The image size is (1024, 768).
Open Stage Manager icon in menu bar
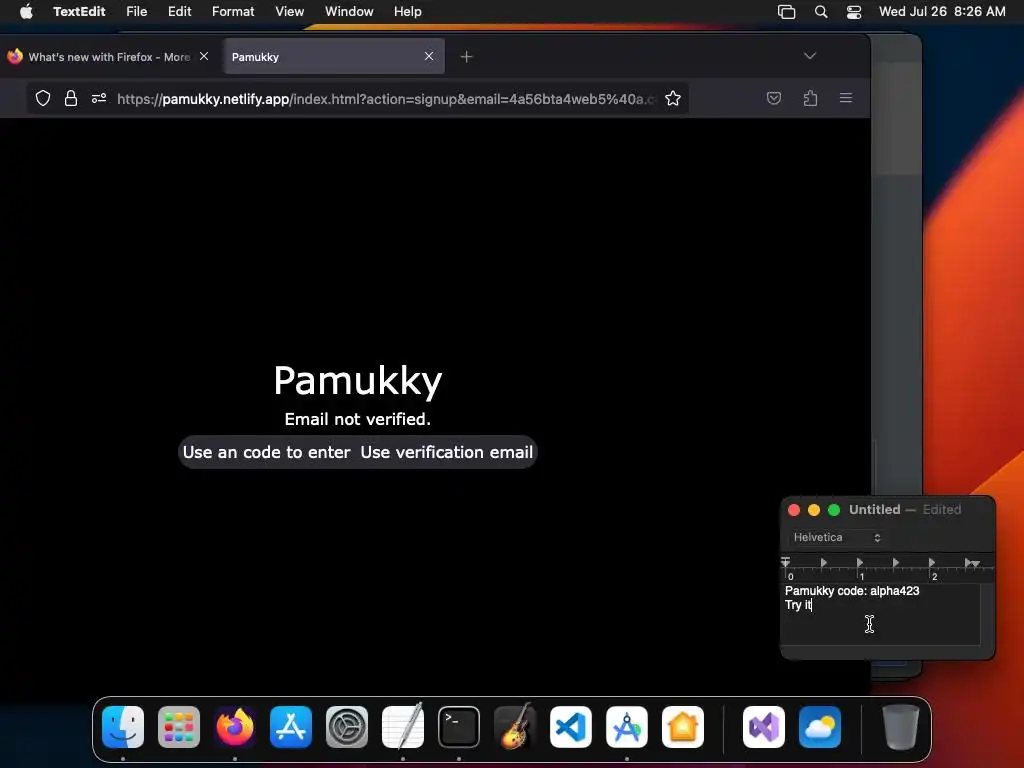click(786, 12)
